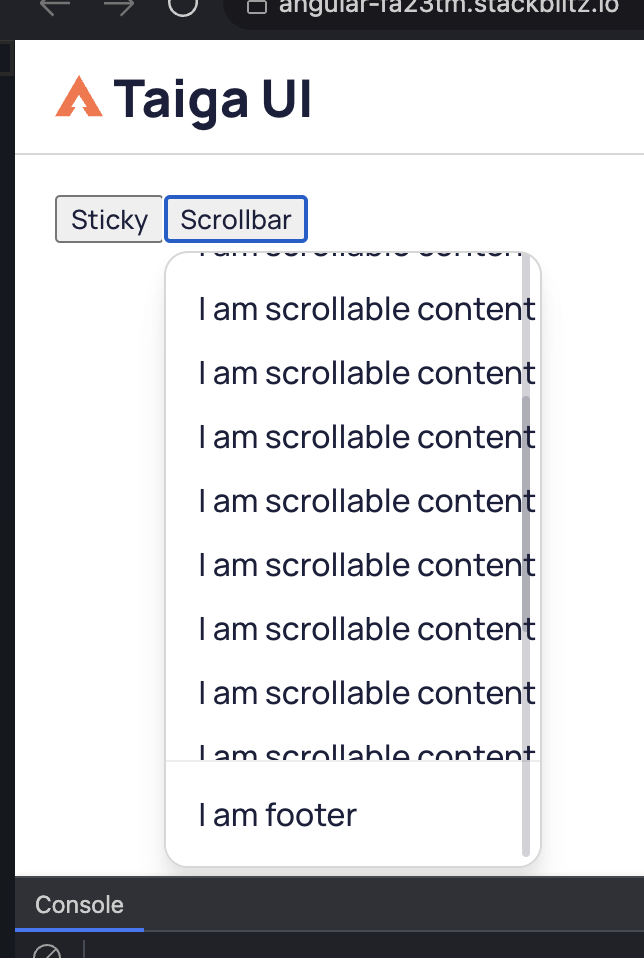Toggle the Sticky example on

[107, 219]
